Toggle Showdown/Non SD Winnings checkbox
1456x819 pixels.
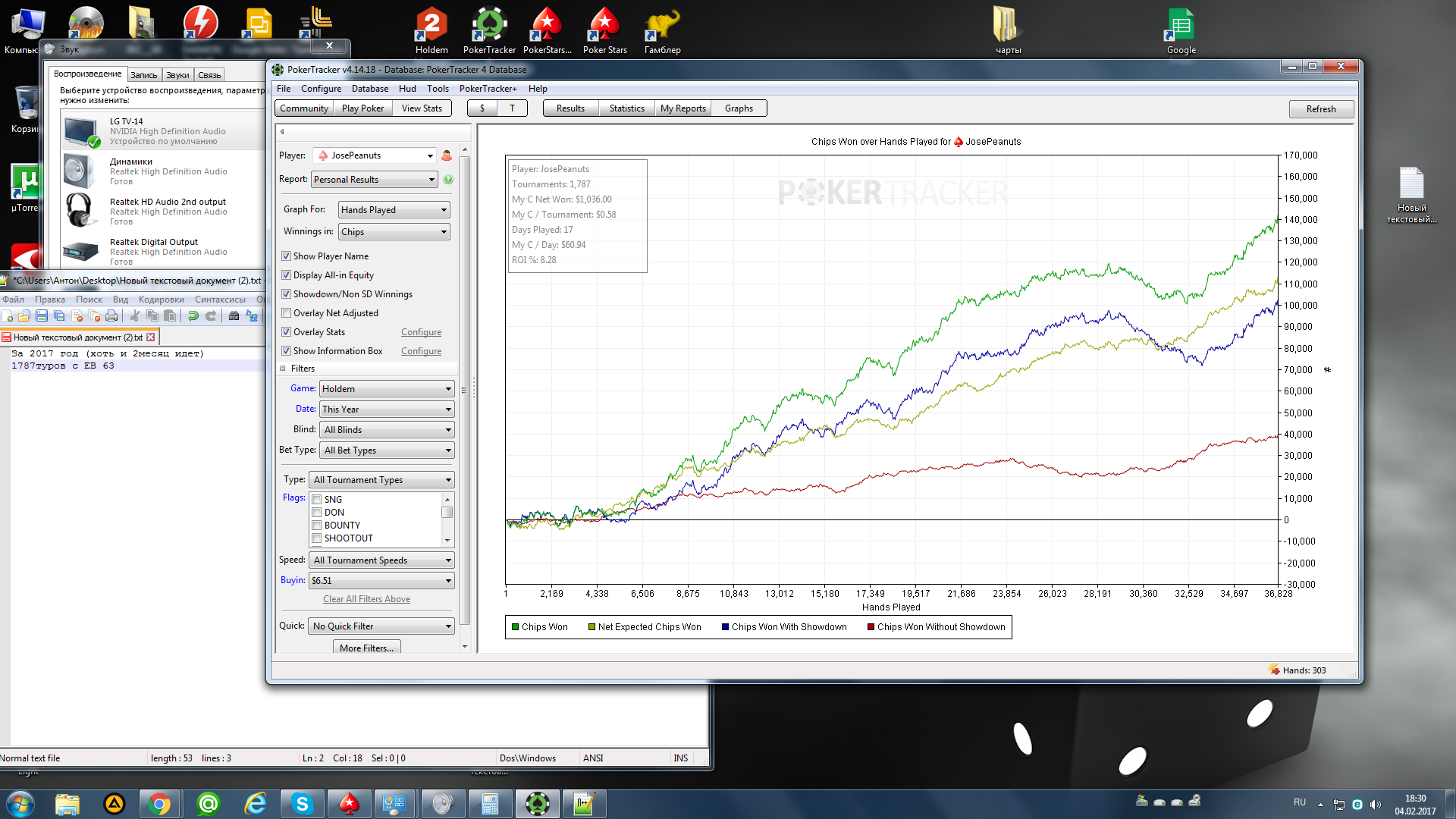point(286,294)
